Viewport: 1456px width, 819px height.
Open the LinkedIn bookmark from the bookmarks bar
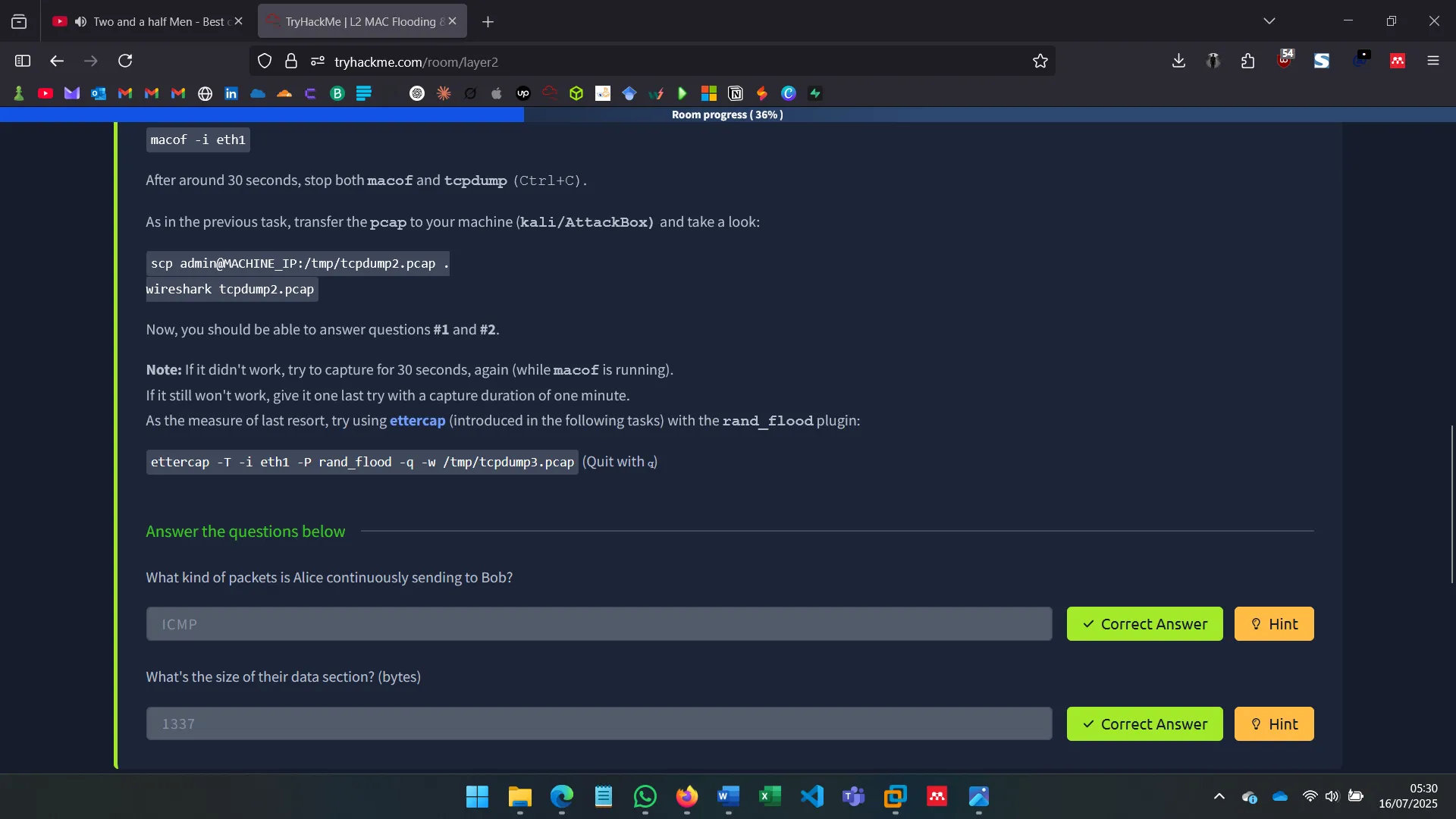pos(231,93)
